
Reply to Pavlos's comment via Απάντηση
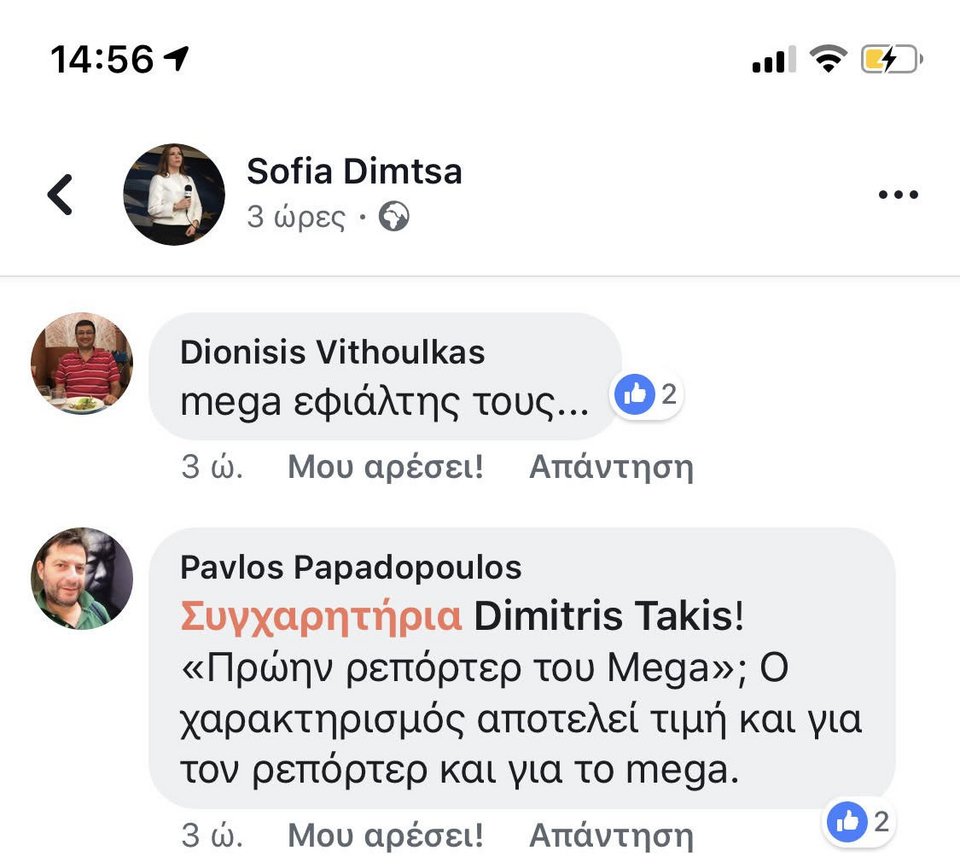[610, 835]
